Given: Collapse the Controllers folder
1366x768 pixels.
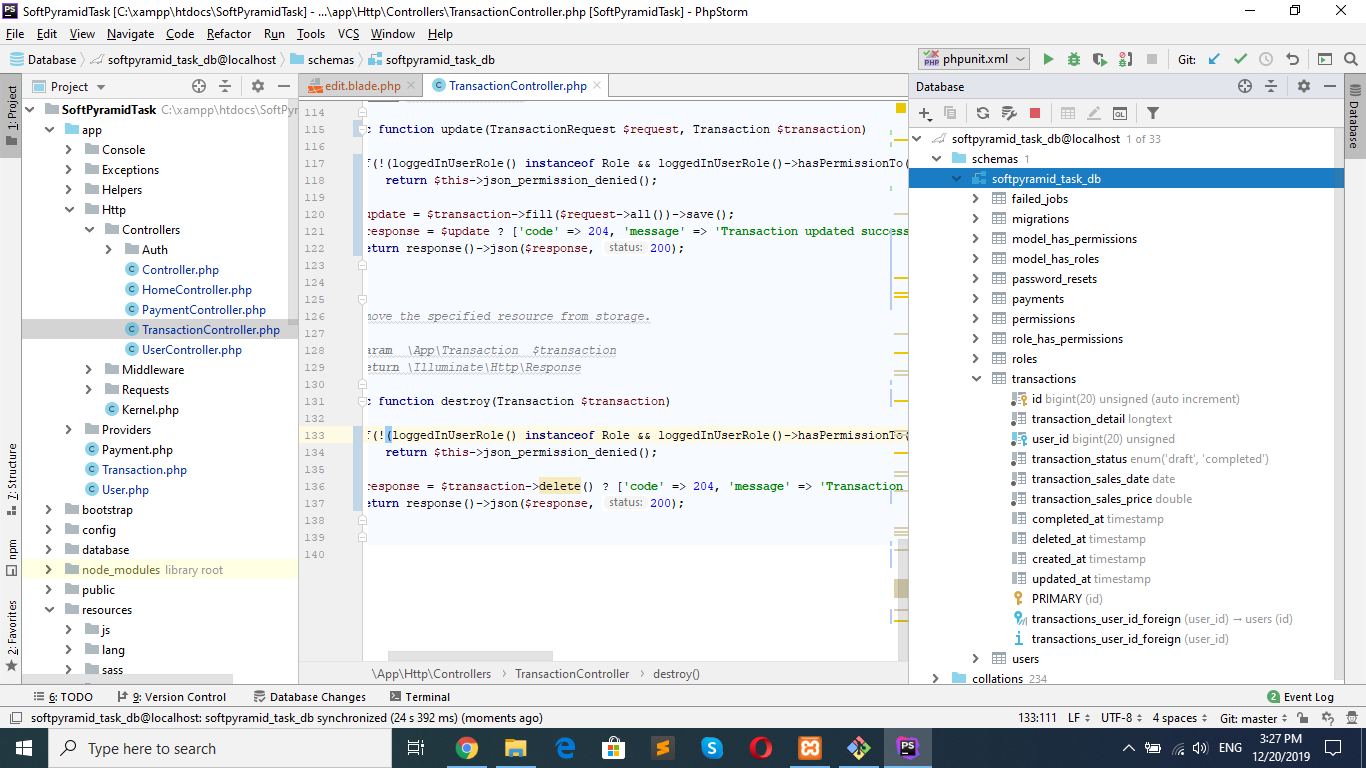Looking at the screenshot, I should pos(88,230).
